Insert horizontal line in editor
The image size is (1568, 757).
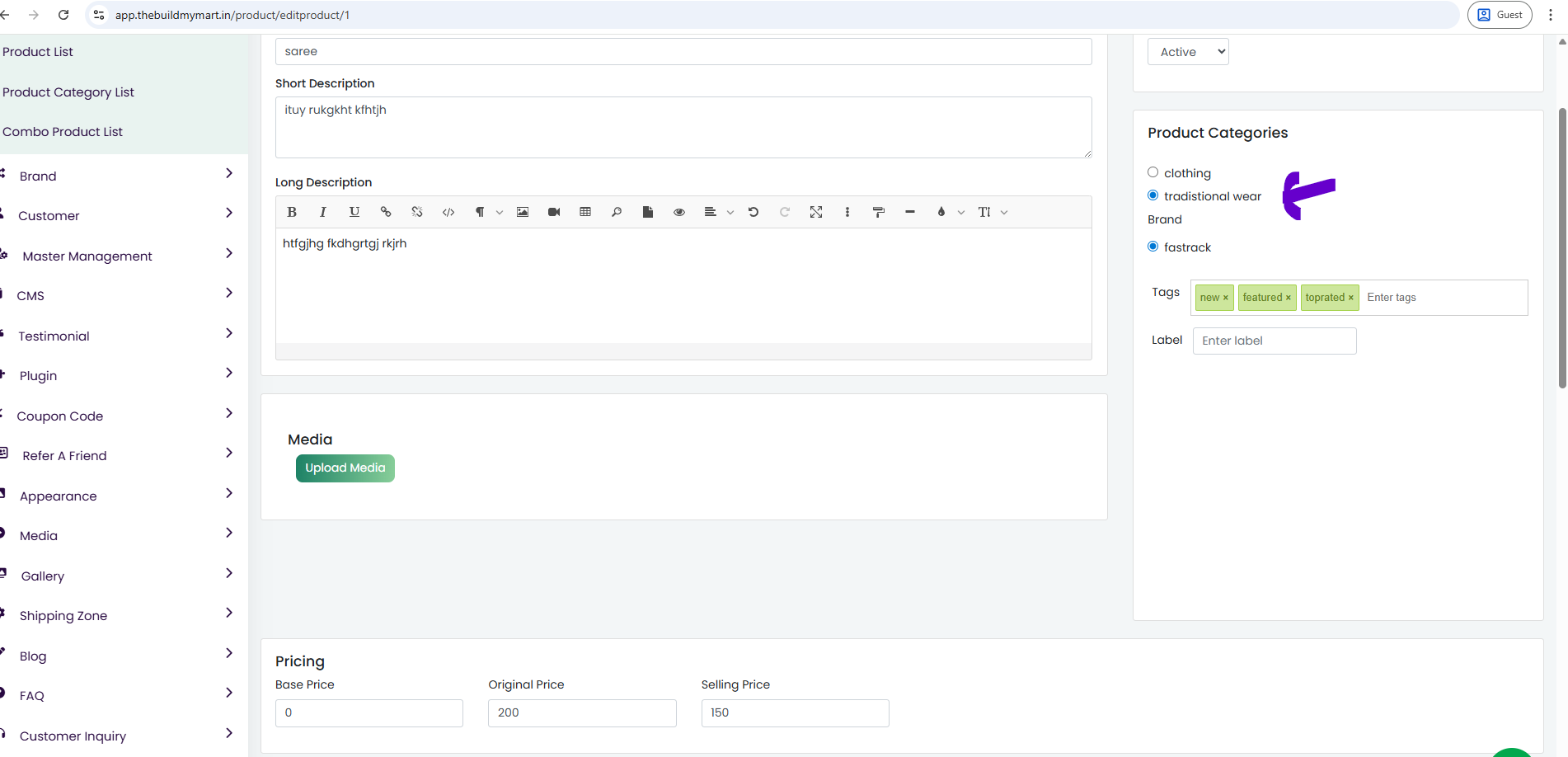(910, 212)
